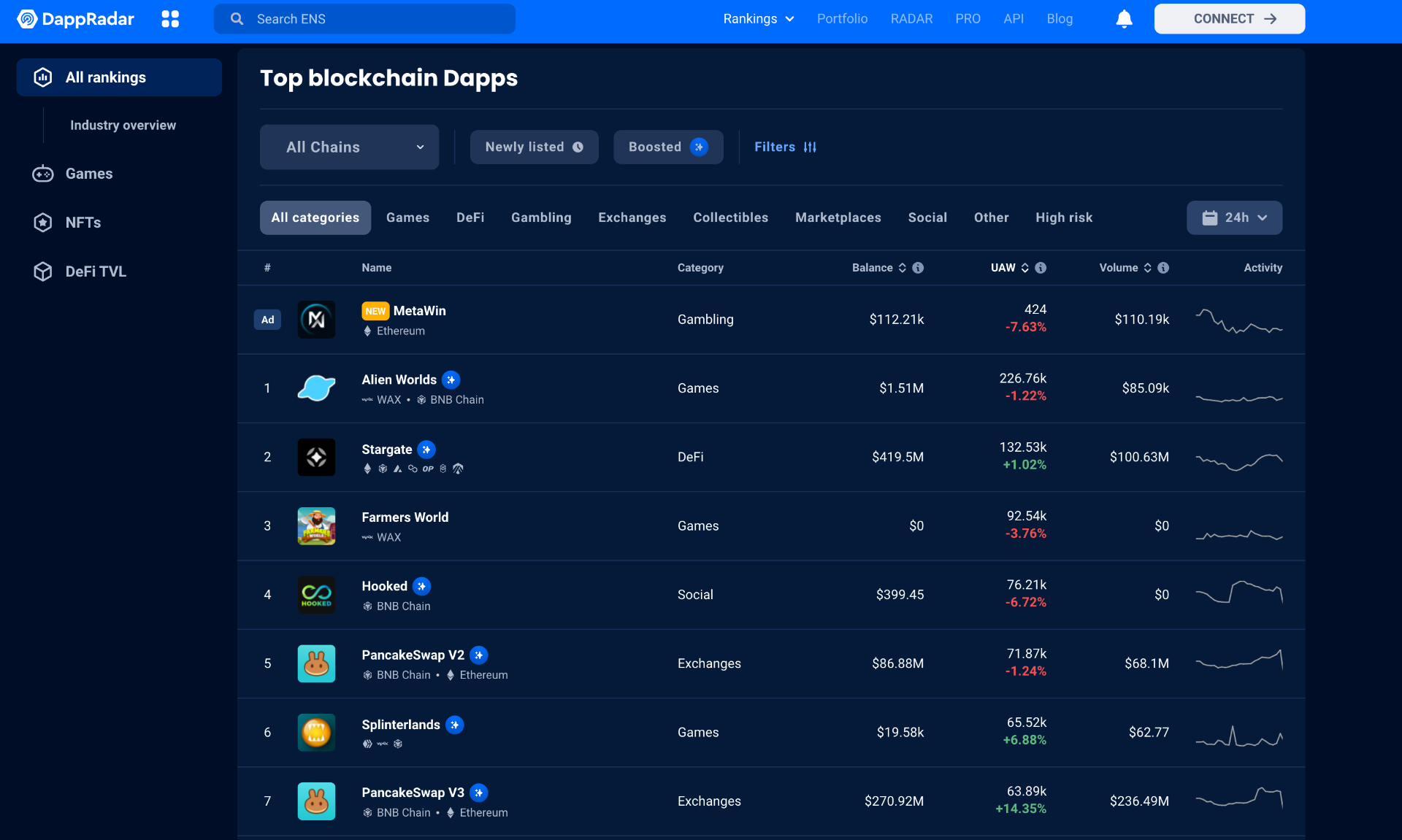Screen dimensions: 1402x840
Task: Open the Blog nav link
Action: [x=1060, y=19]
